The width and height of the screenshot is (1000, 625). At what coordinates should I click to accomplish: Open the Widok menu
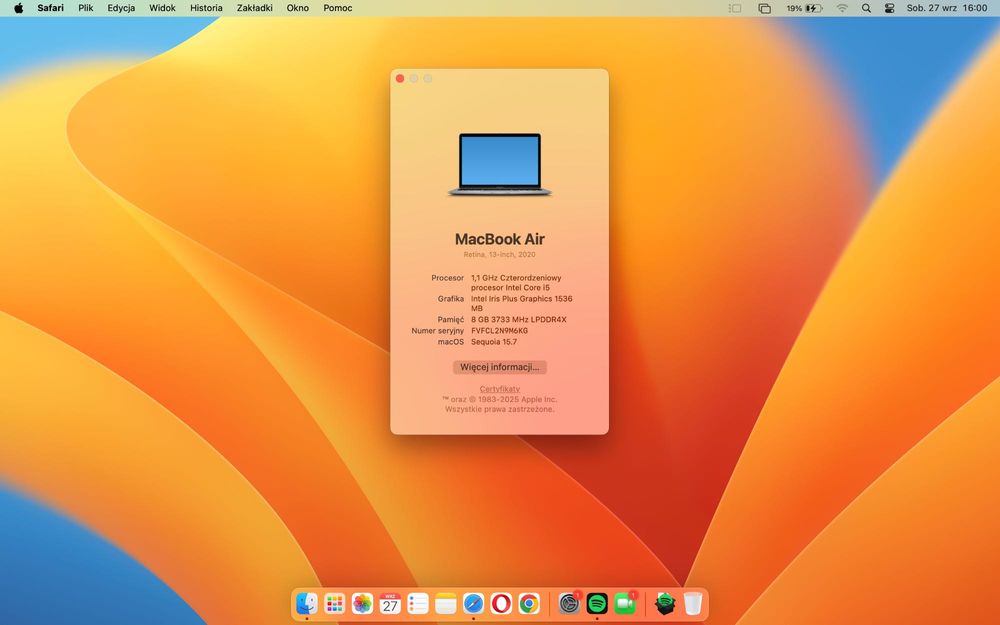(x=162, y=8)
